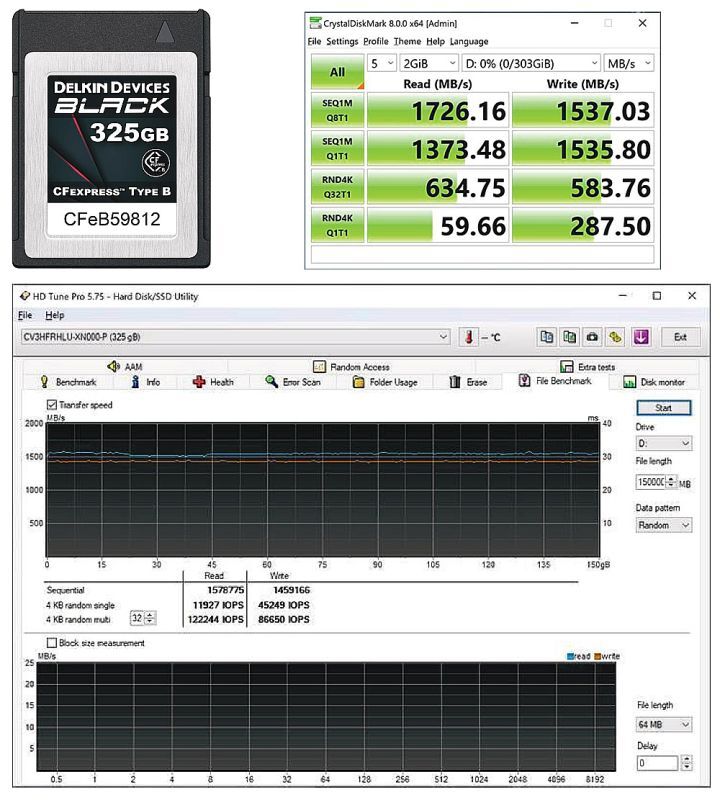The image size is (720, 800).
Task: Click the purple download arrow icon
Action: coord(641,337)
